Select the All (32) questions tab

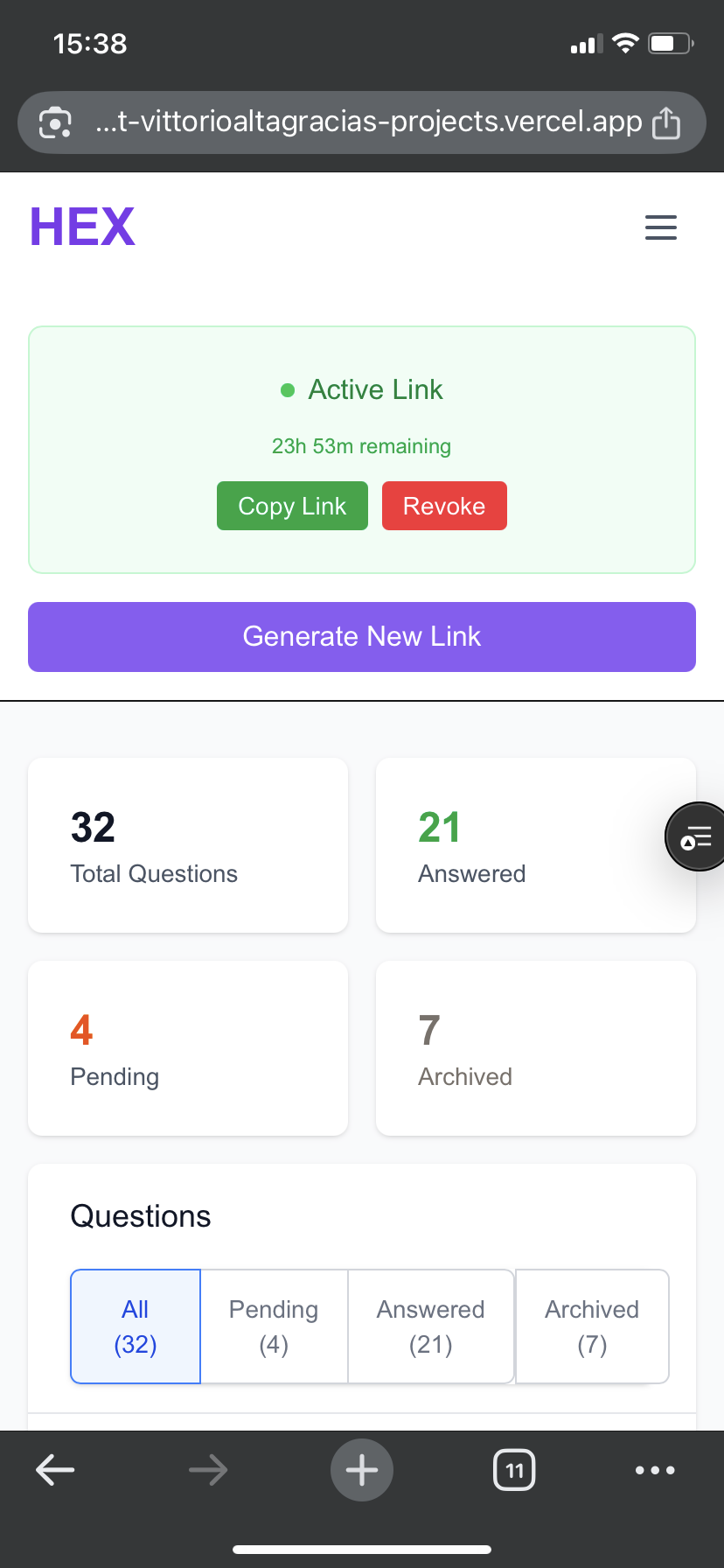(135, 1326)
